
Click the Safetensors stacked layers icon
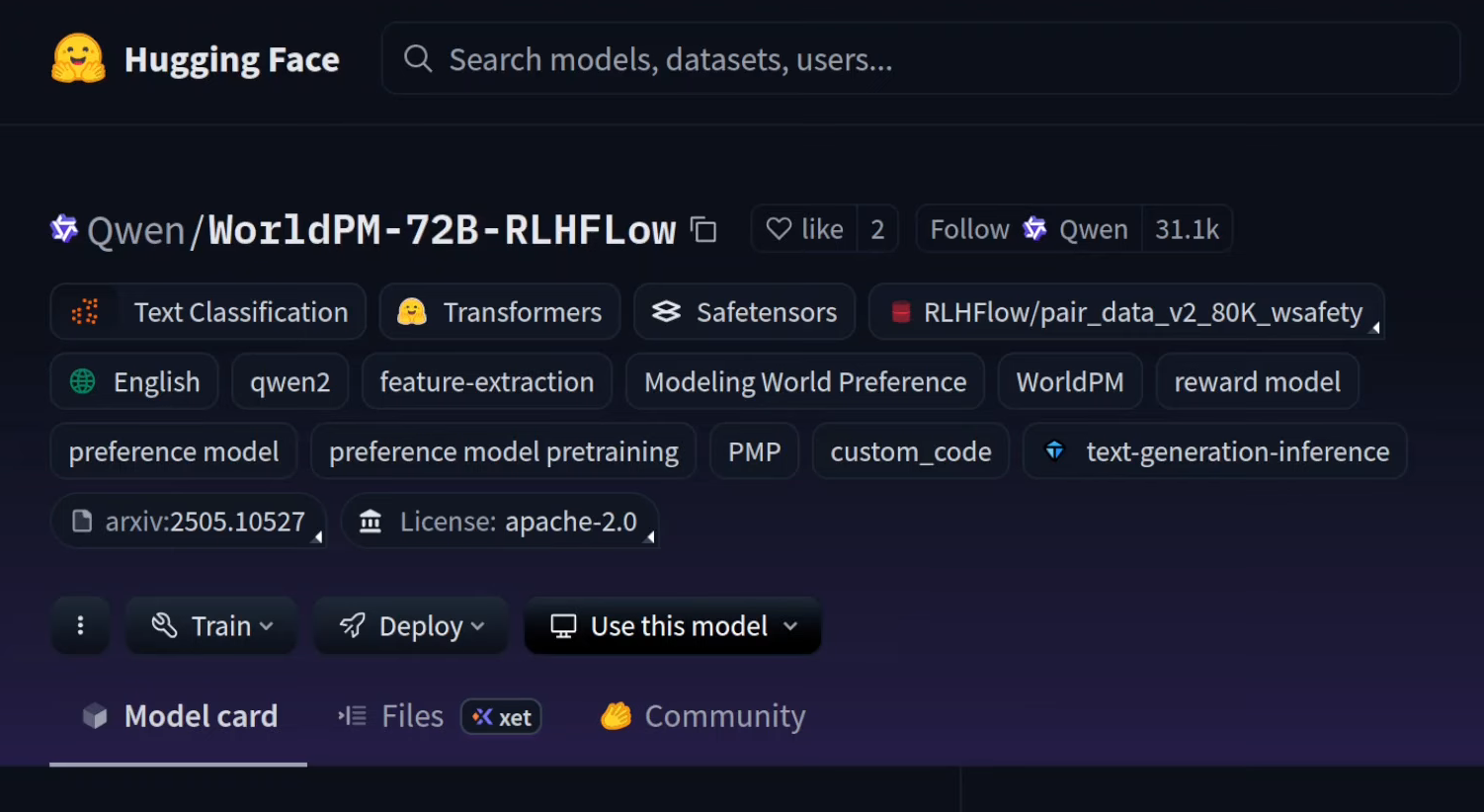[666, 312]
